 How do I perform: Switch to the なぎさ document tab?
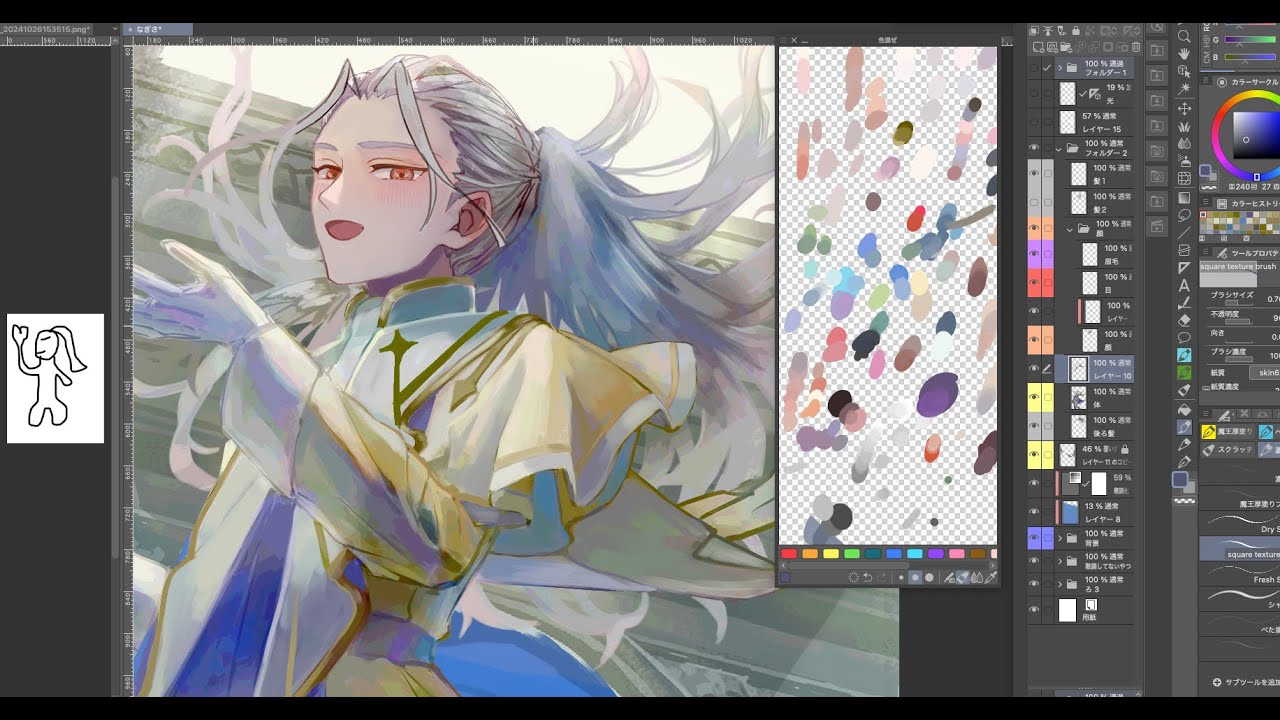point(157,30)
